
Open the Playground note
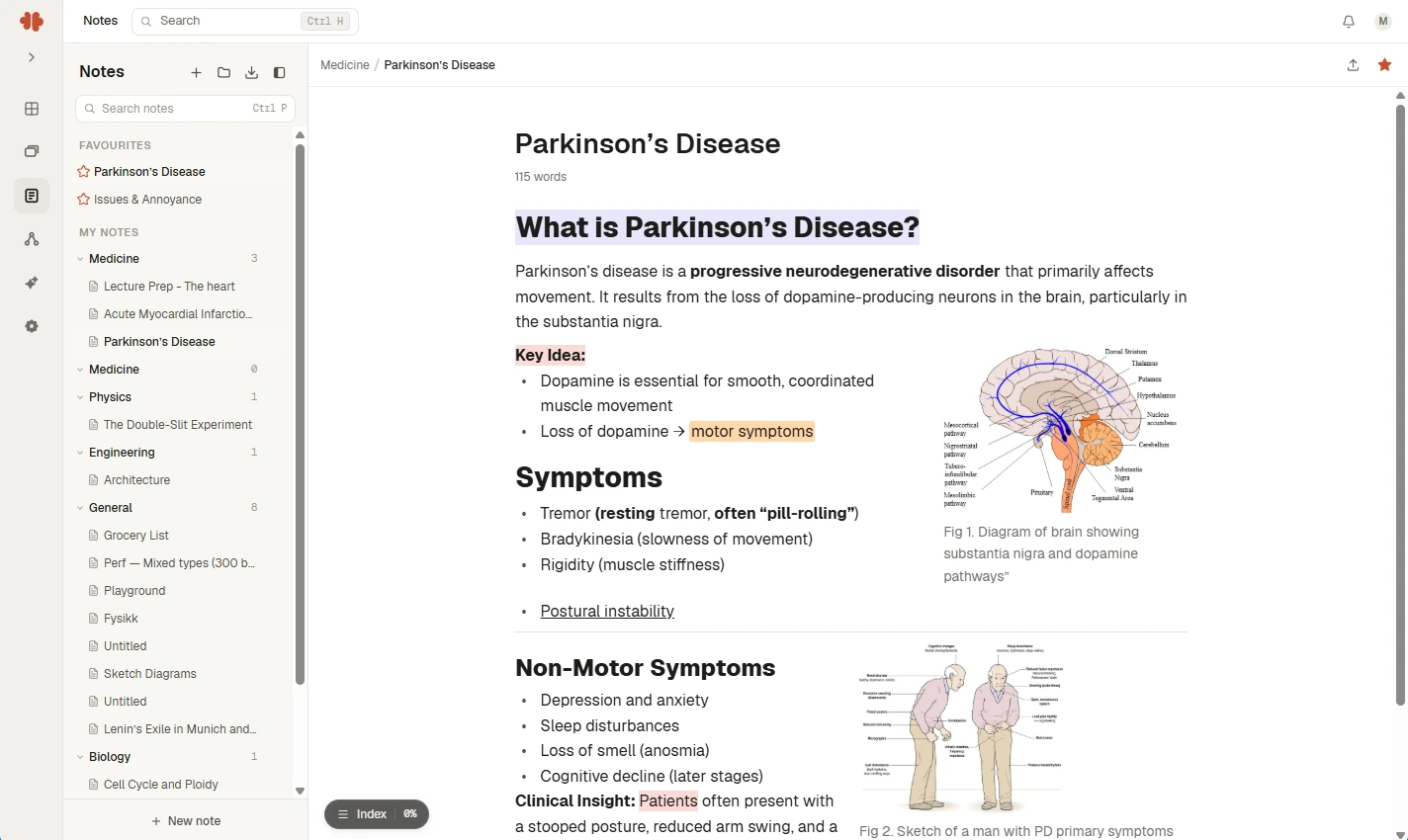coord(134,591)
